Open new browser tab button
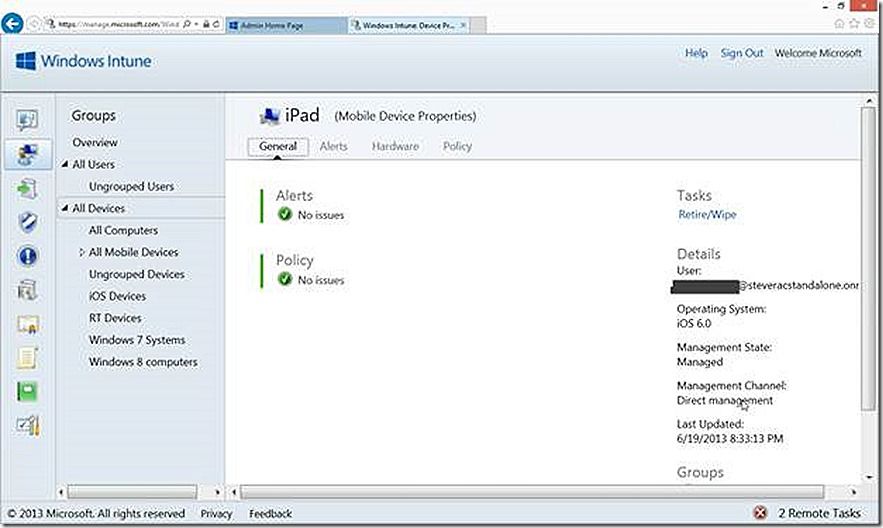 point(478,25)
